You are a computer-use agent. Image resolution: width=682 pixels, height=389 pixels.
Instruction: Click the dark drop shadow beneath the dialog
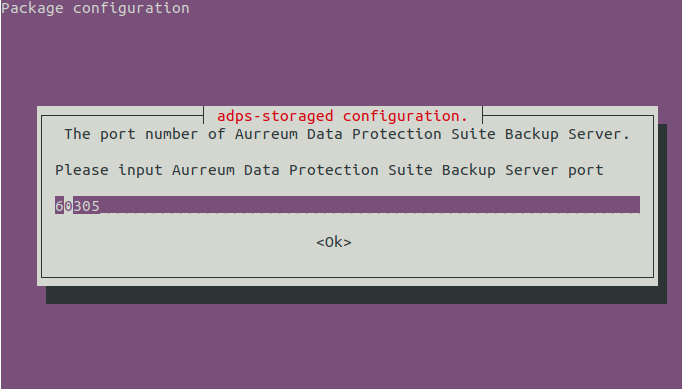click(x=356, y=295)
